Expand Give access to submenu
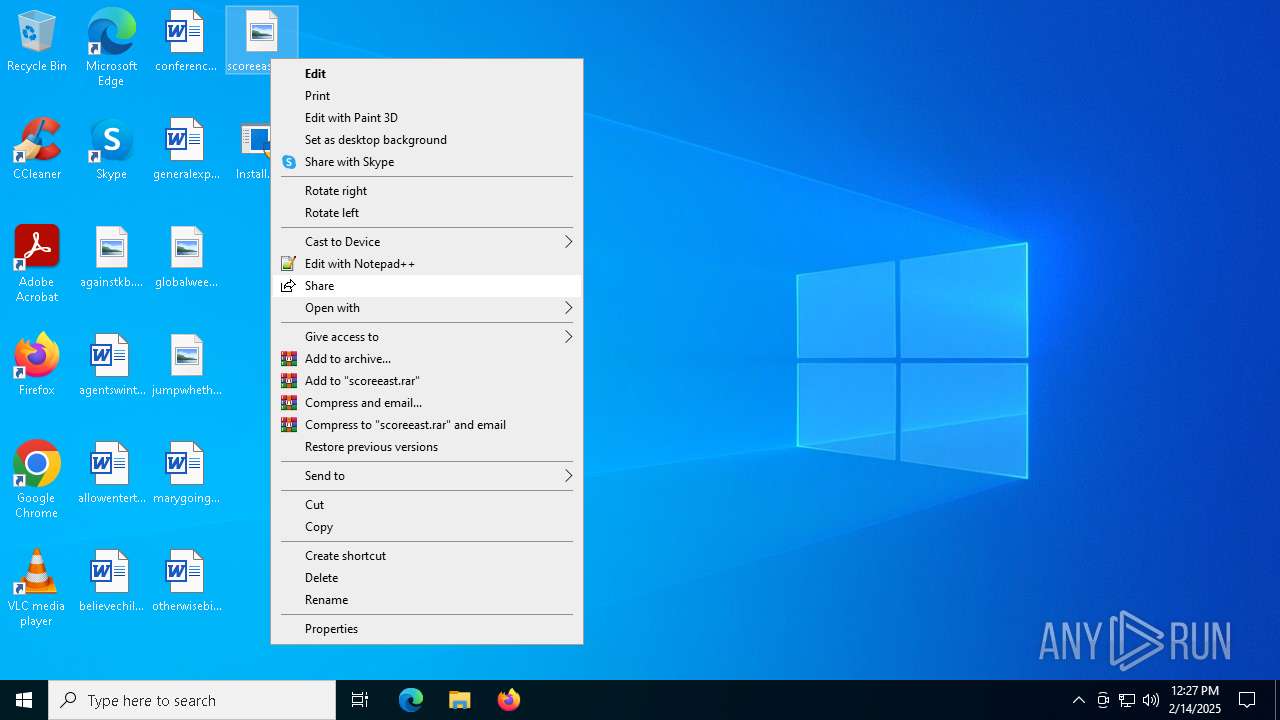Viewport: 1280px width, 720px height. (427, 337)
